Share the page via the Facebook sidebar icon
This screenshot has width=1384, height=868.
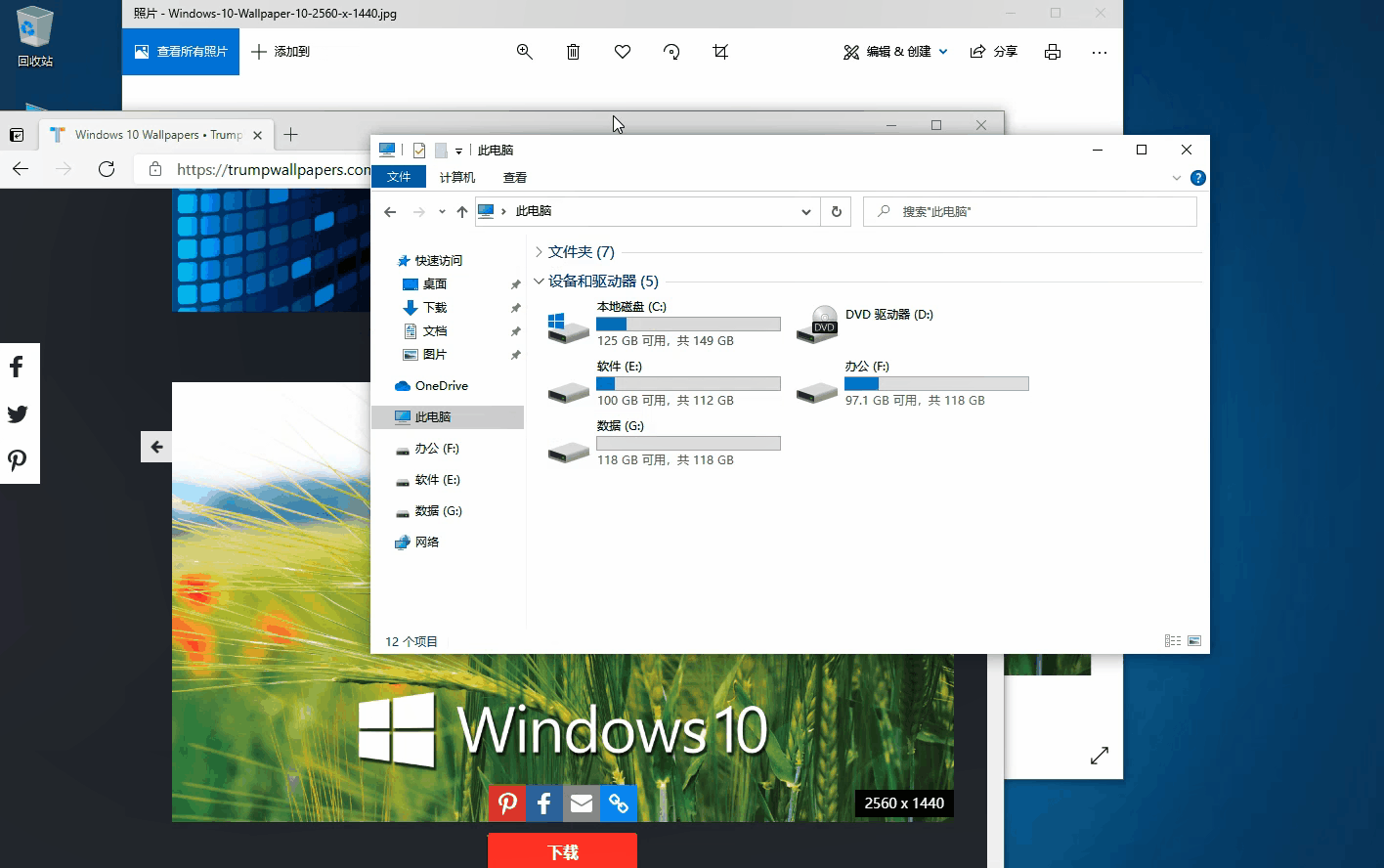click(x=17, y=368)
